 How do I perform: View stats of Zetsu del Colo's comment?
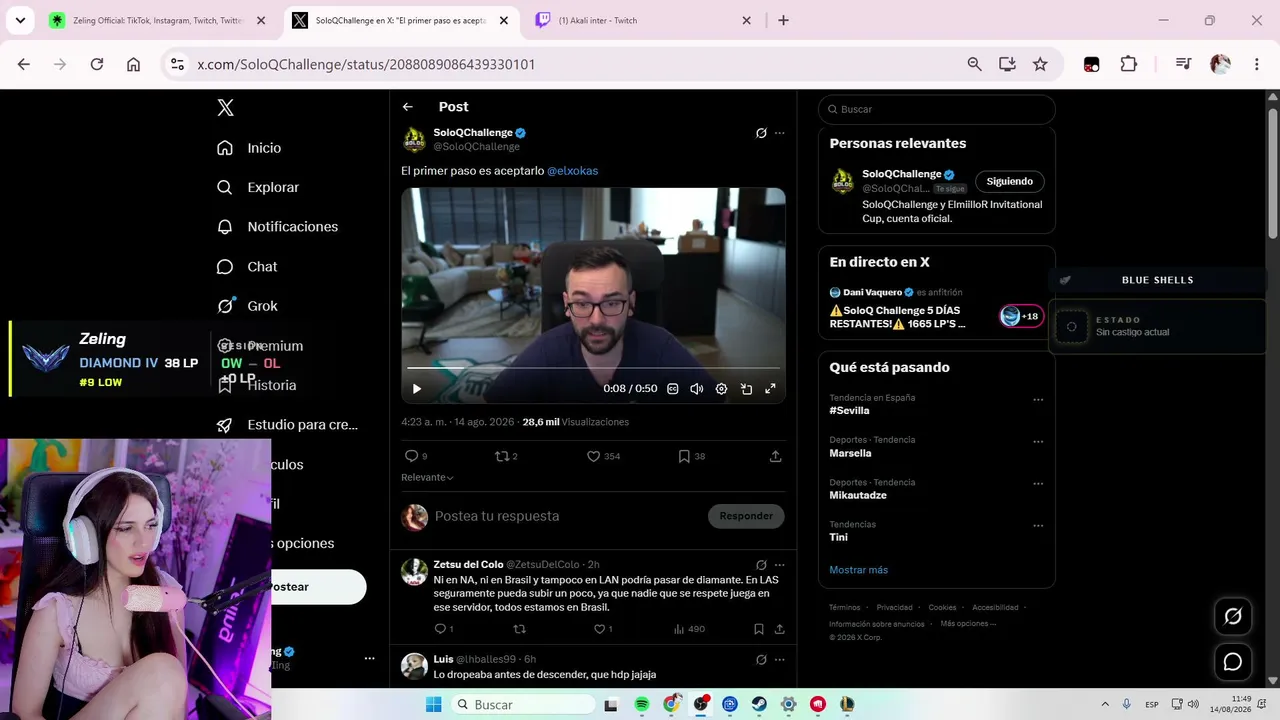coord(689,629)
